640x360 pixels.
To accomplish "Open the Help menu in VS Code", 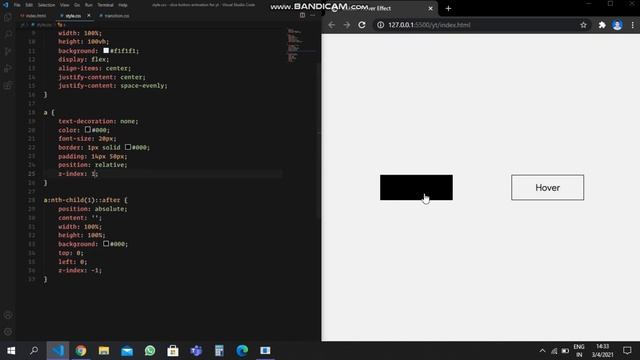I will click(x=123, y=5).
